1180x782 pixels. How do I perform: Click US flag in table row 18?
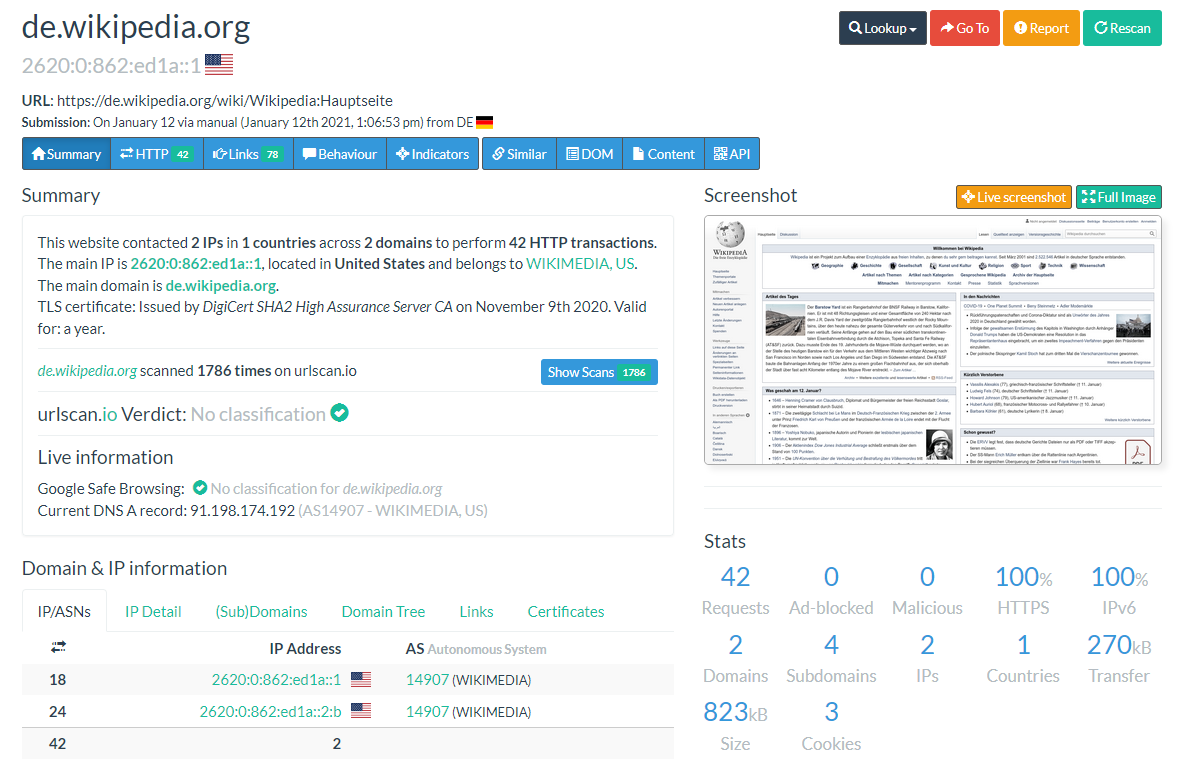point(361,679)
